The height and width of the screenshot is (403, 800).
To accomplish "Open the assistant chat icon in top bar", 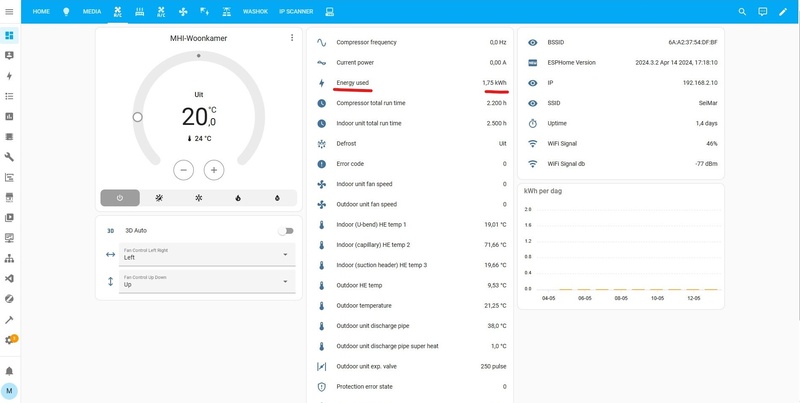I will coord(762,11).
